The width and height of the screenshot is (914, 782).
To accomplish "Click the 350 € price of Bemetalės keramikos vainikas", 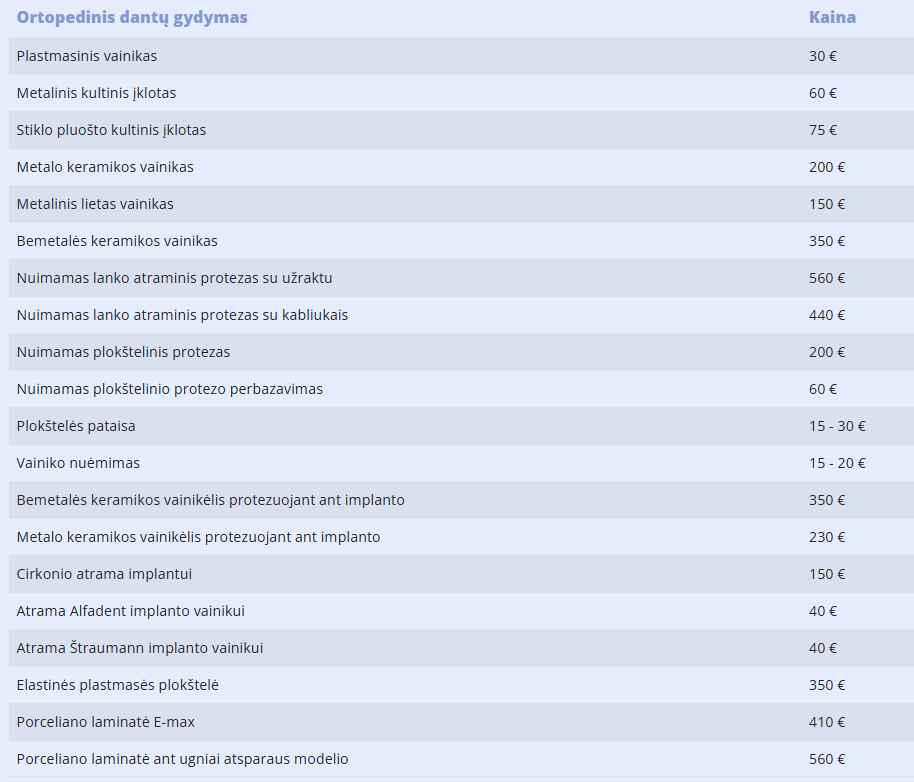I will [827, 241].
